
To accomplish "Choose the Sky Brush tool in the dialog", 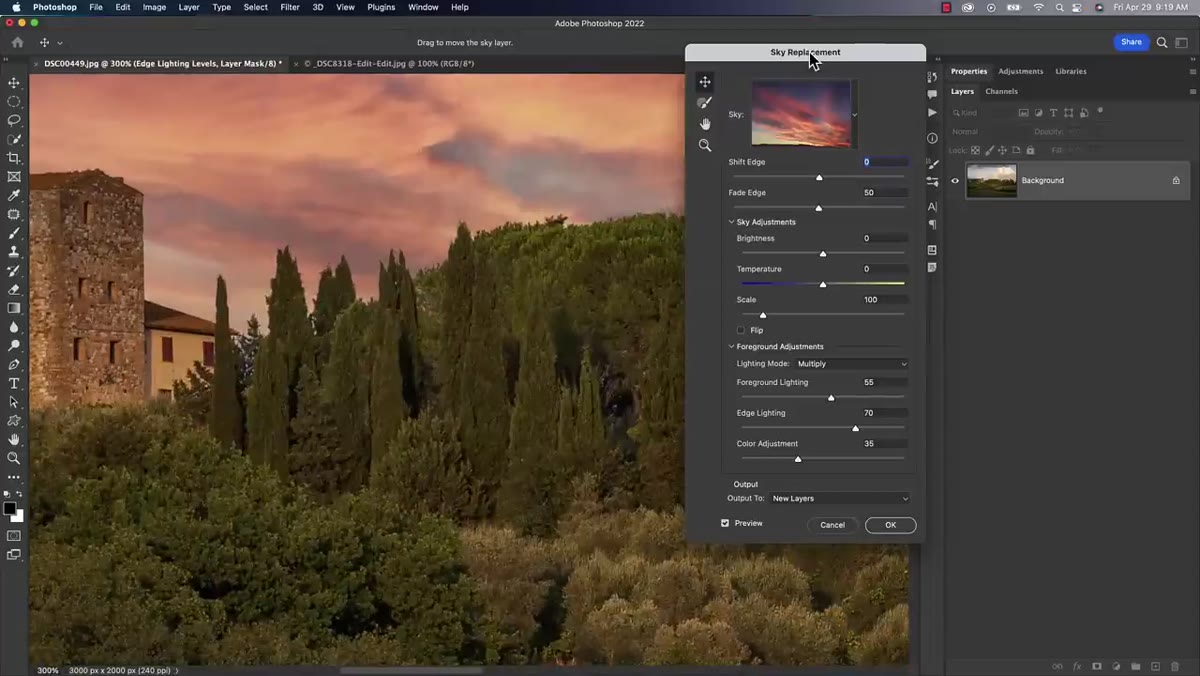I will [705, 103].
